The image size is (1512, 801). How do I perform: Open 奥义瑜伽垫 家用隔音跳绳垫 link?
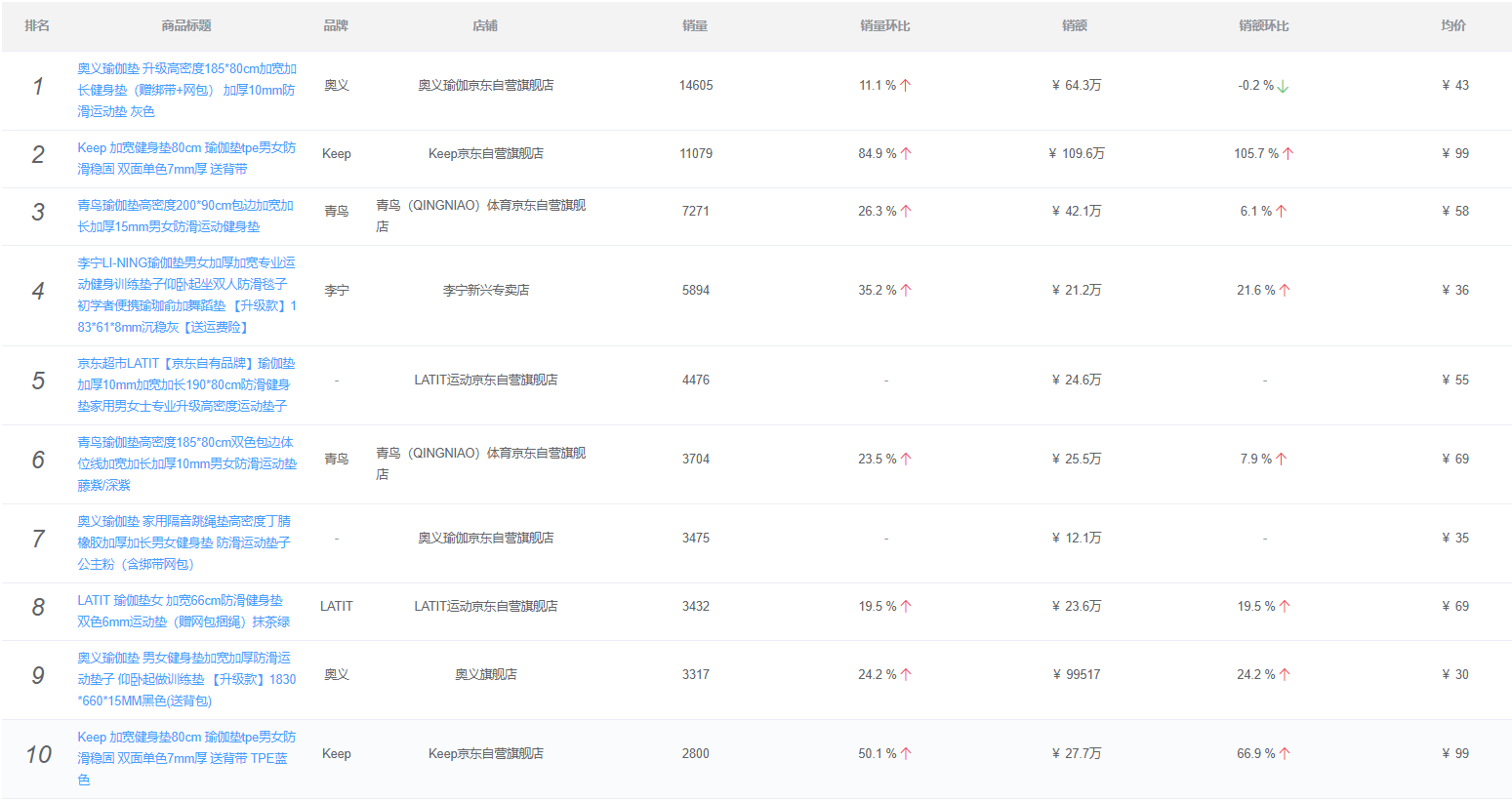click(x=184, y=542)
